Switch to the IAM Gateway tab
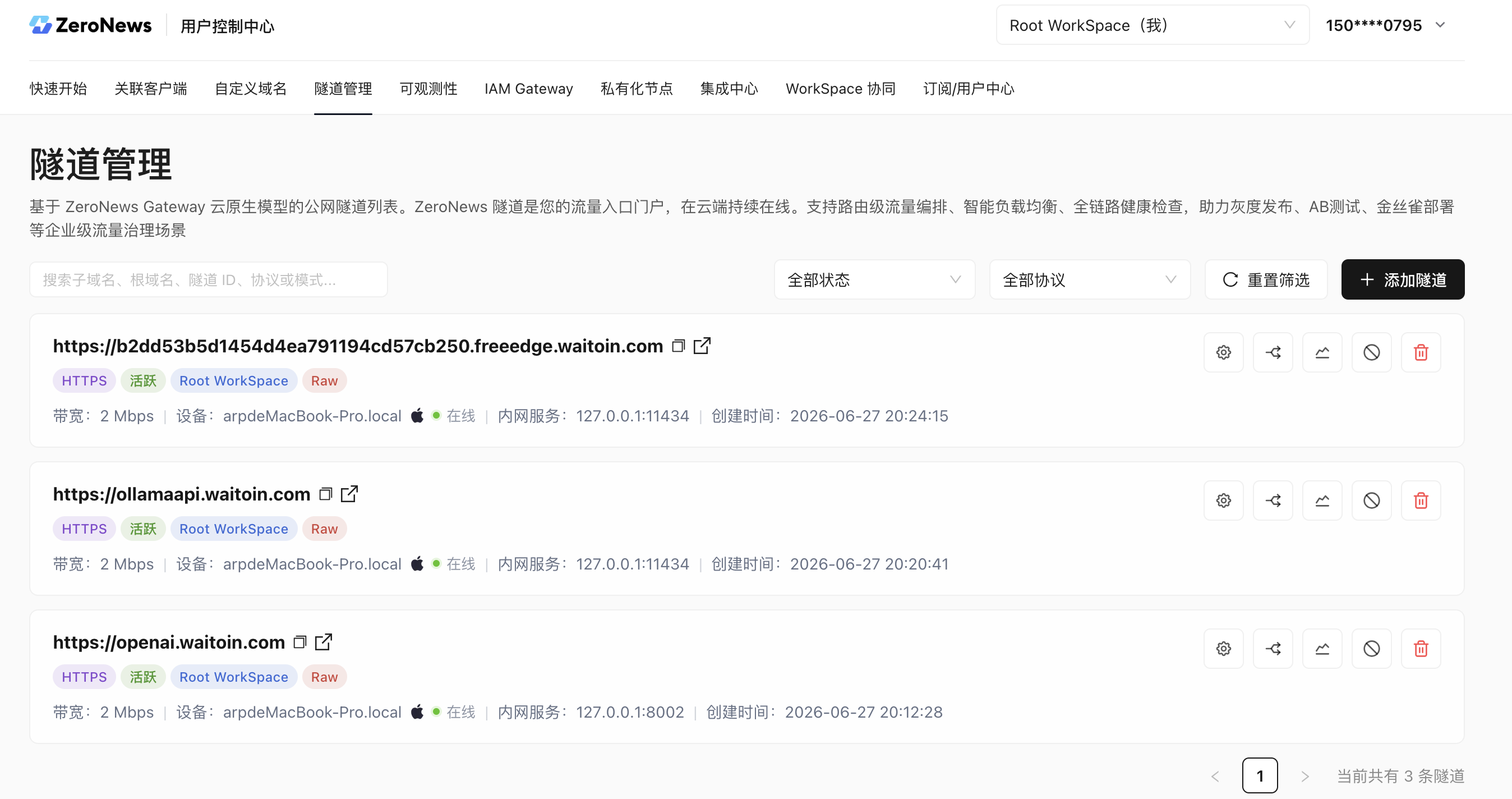 tap(529, 89)
